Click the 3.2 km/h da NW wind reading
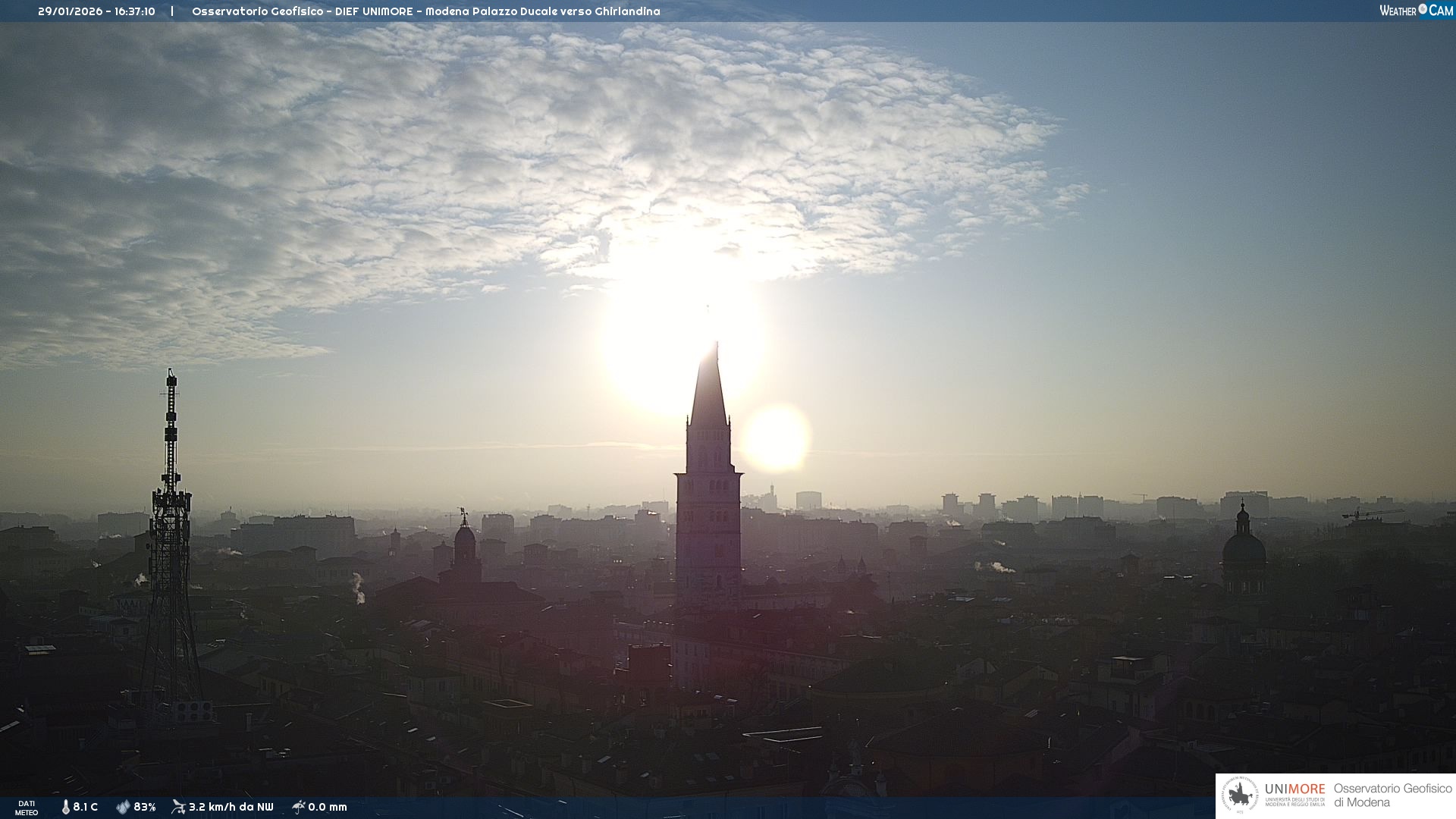 pos(231,807)
